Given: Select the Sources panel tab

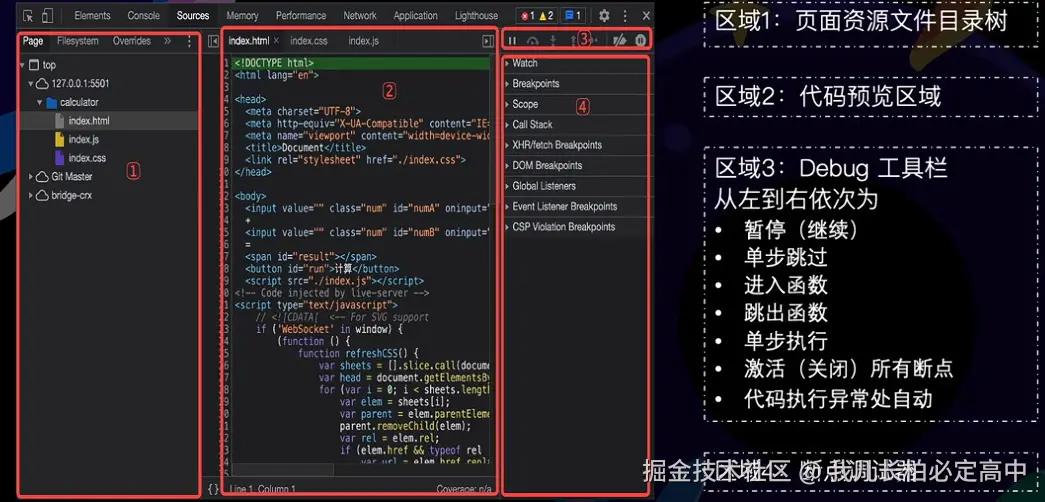Looking at the screenshot, I should coord(193,15).
